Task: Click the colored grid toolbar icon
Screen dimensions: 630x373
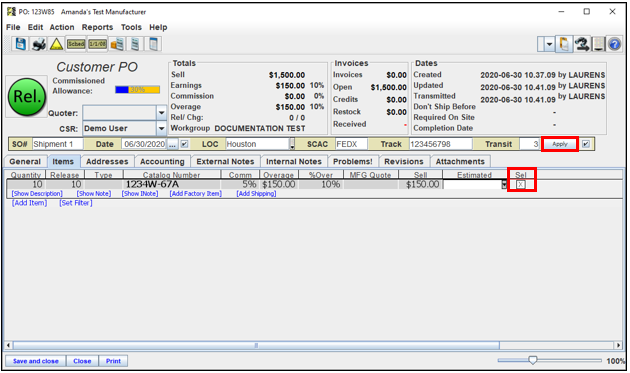Action: [x=598, y=44]
